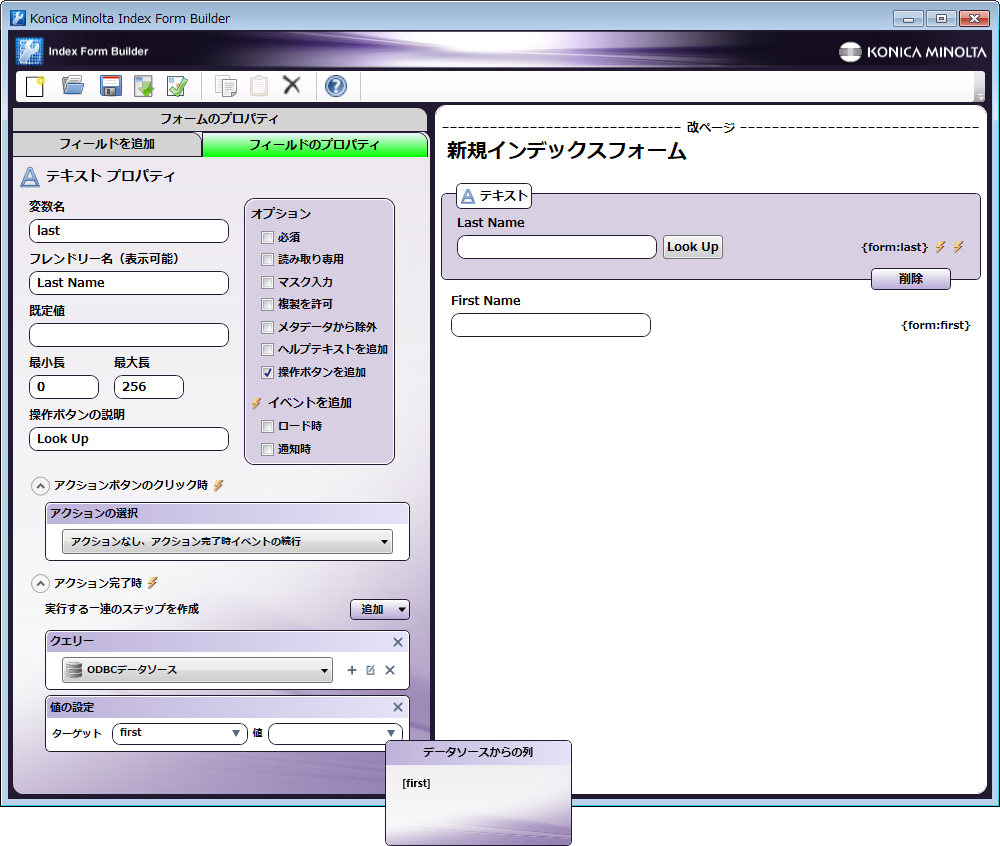Image resolution: width=1000 pixels, height=846 pixels.
Task: Select the First Name field label in preview
Action: [486, 301]
